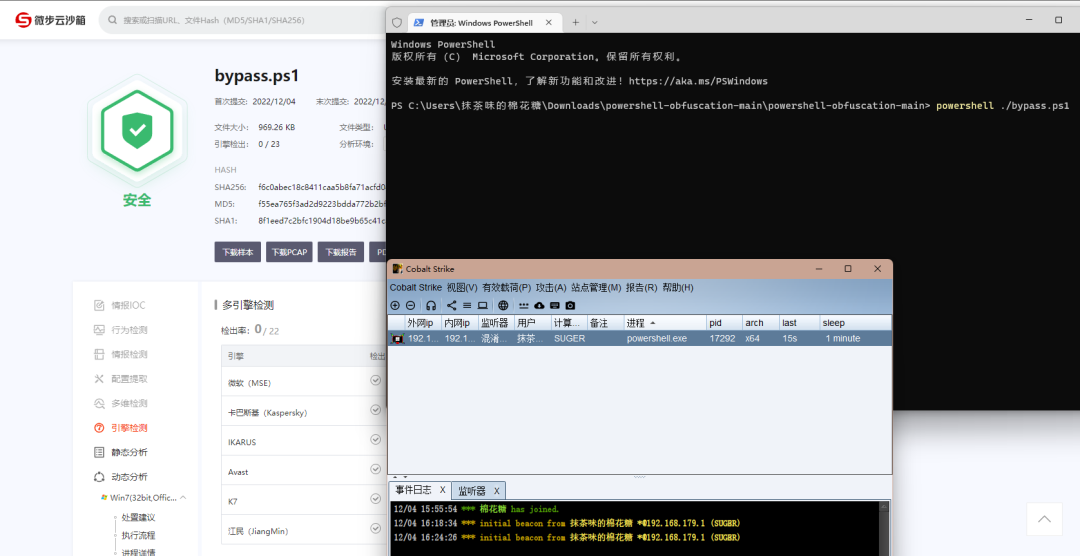This screenshot has width=1080, height=556.
Task: Click the check icon in Kaspersky row
Action: pyautogui.click(x=375, y=409)
